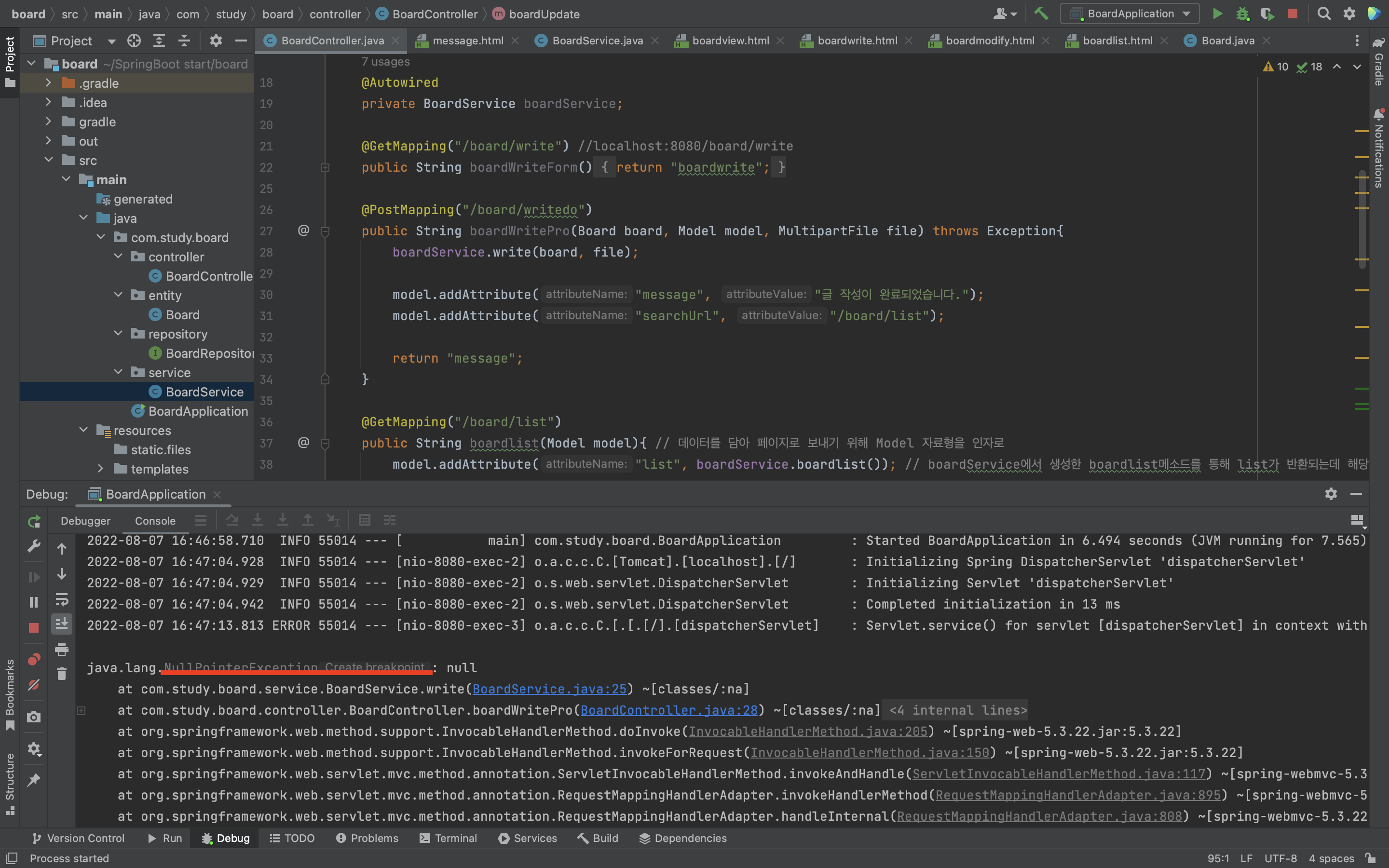Open BoardApplication run configuration dropdown
The image size is (1389, 868).
[1129, 14]
